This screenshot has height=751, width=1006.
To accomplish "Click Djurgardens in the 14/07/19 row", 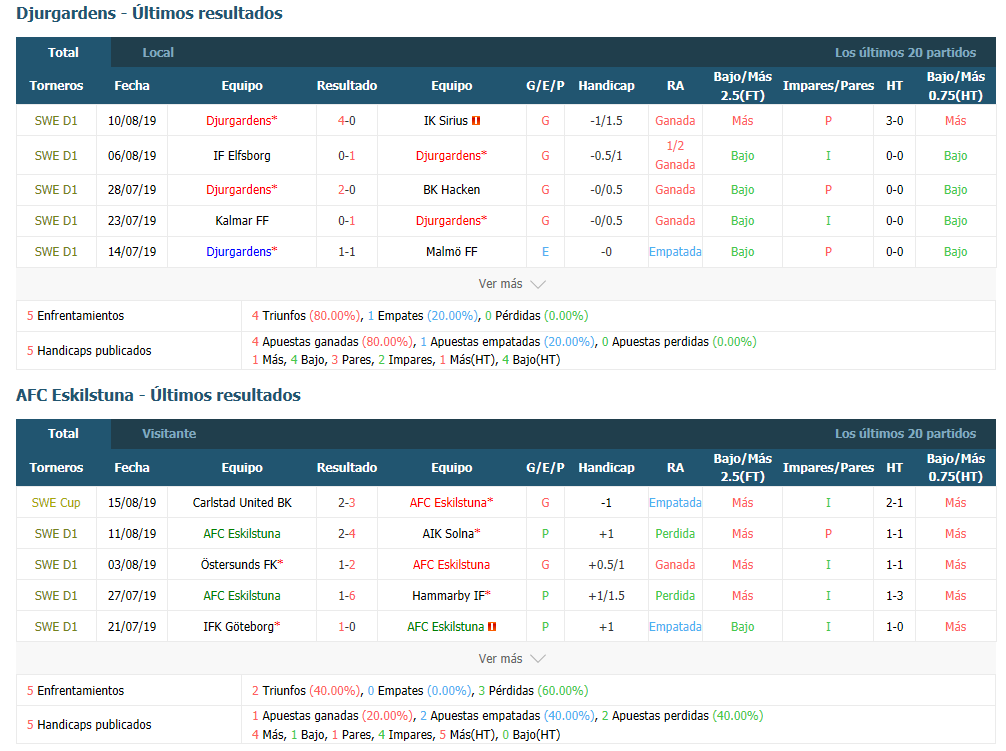I will click(x=239, y=252).
